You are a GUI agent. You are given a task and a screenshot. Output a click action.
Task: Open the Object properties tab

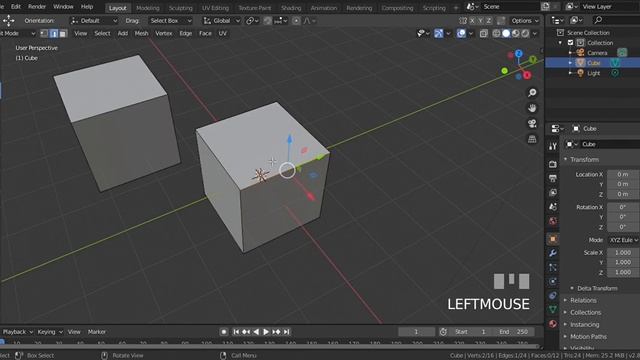[x=553, y=239]
